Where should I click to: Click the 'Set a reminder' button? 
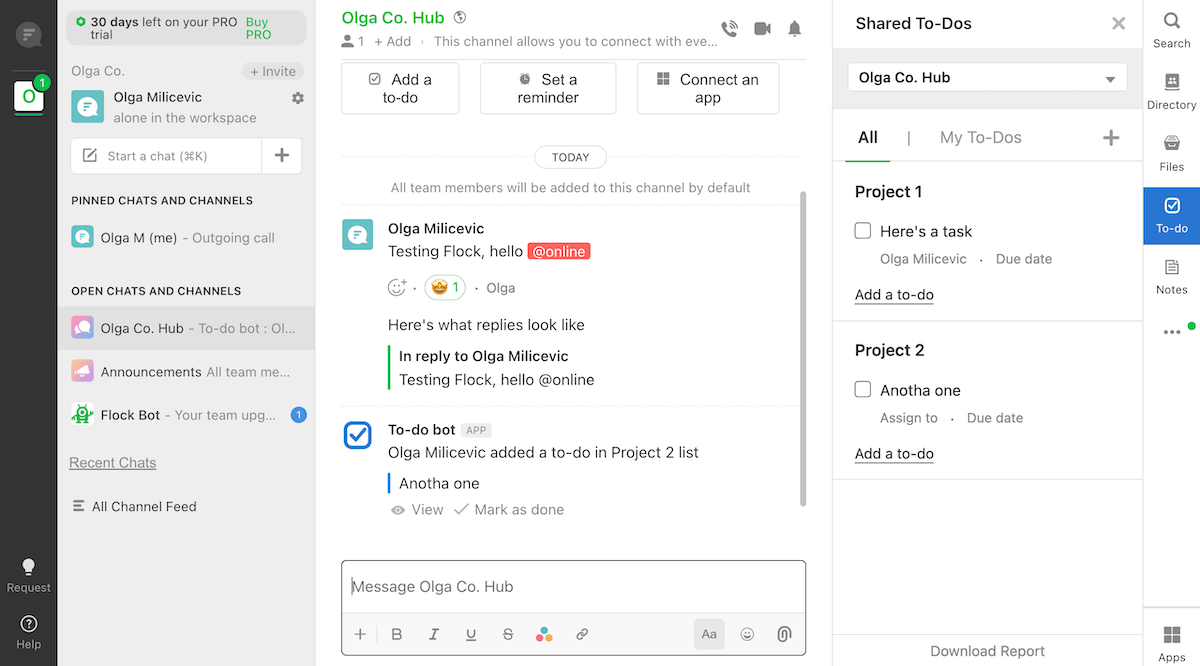(548, 88)
